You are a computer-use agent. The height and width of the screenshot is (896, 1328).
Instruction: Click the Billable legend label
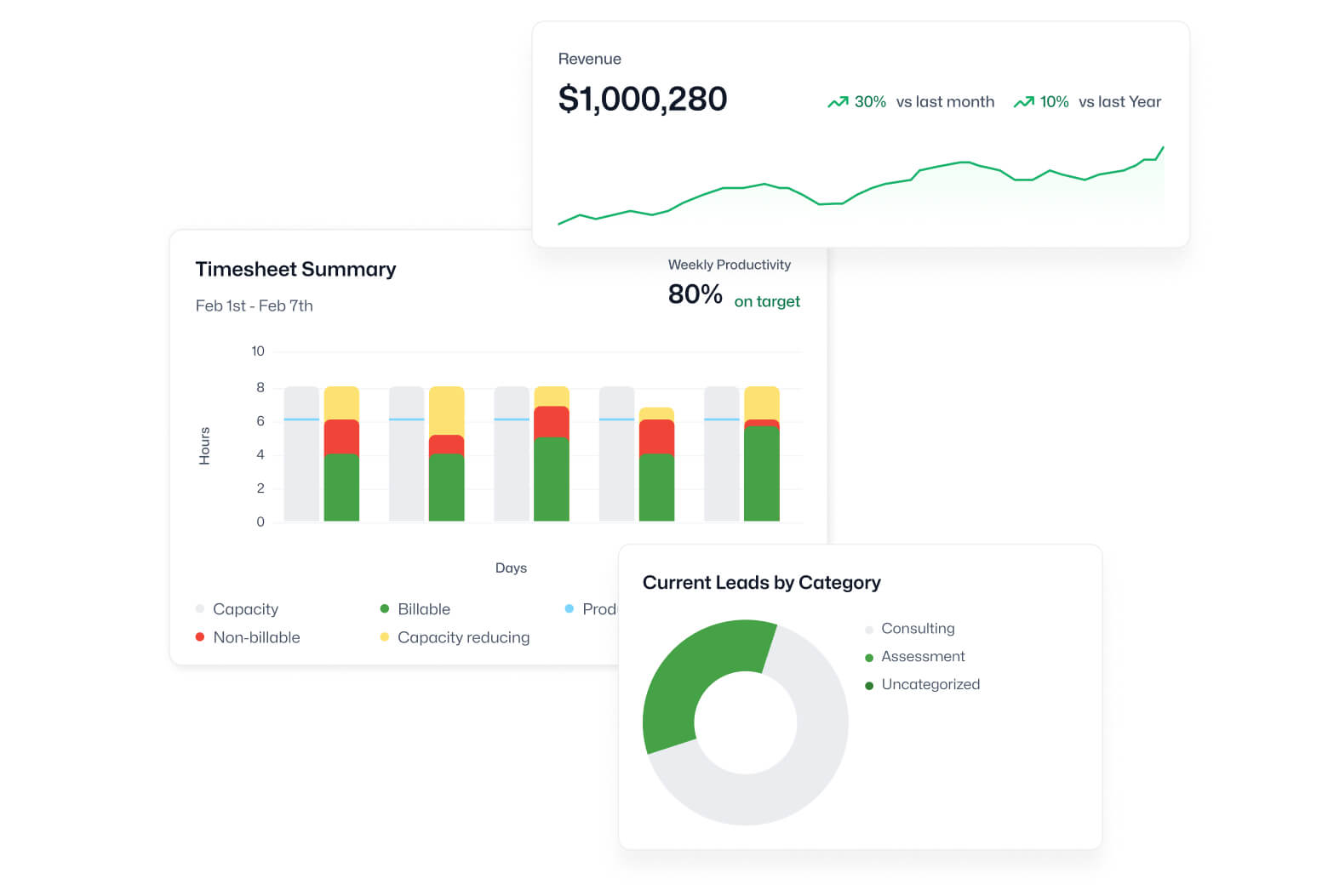424,609
